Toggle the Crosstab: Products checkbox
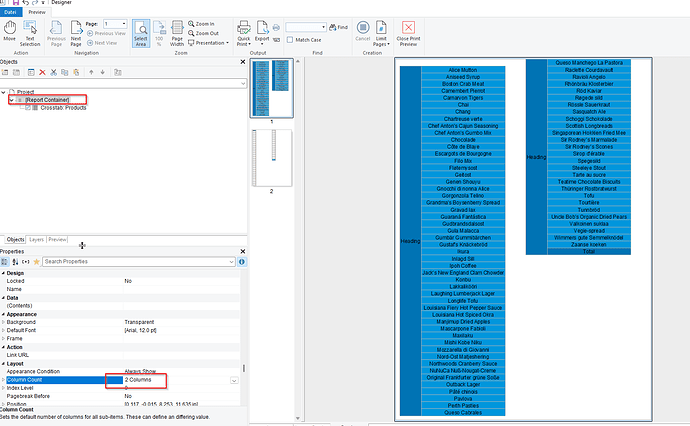This screenshot has width=690, height=426. click(28, 108)
